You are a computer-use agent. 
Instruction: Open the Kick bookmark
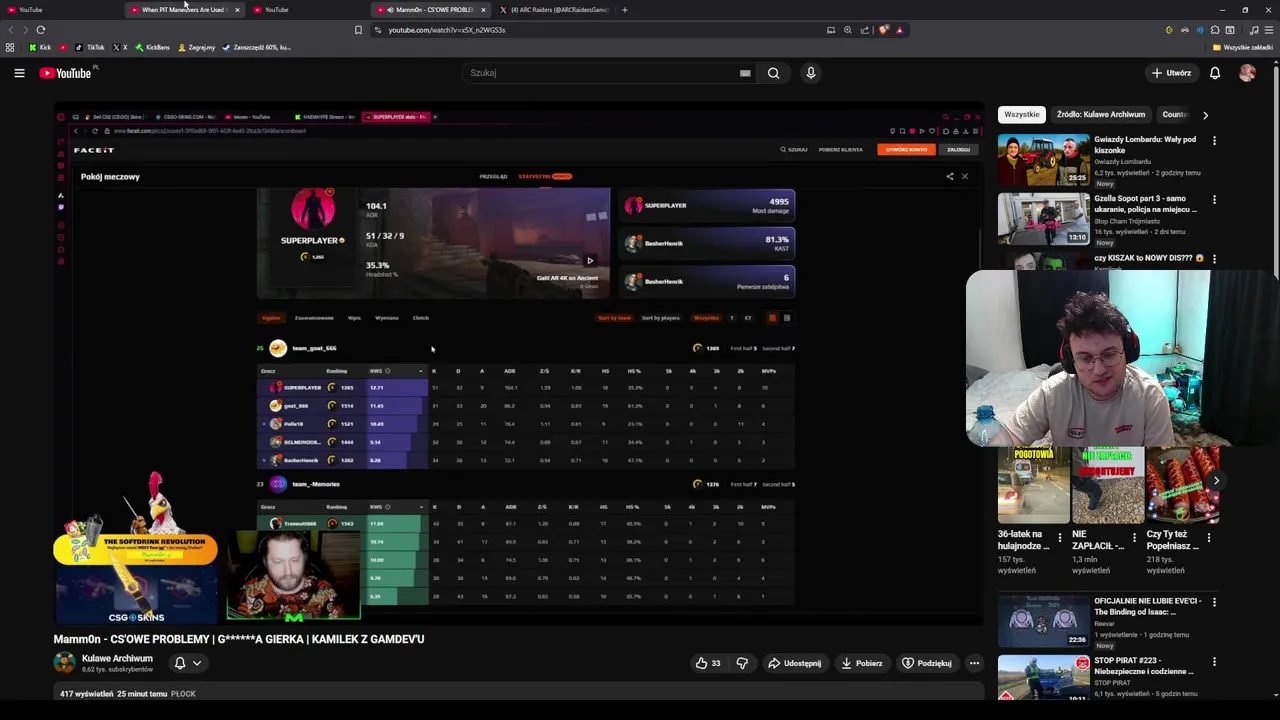pyautogui.click(x=40, y=47)
